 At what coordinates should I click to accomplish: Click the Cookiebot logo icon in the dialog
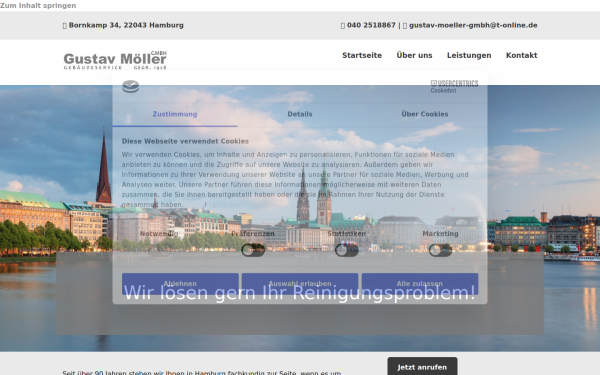pyautogui.click(x=130, y=86)
